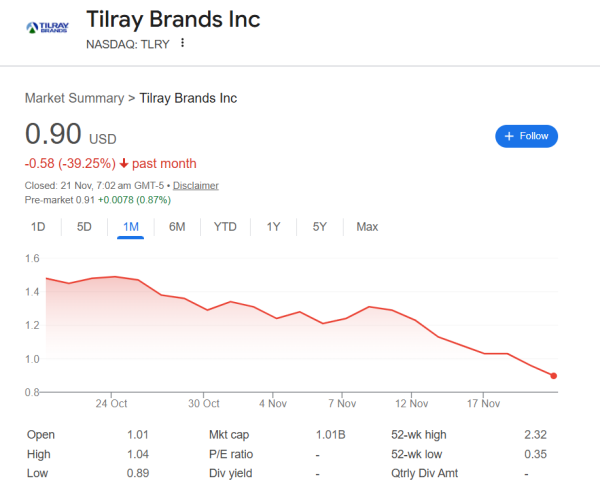Open the three-dot options menu

tap(182, 43)
